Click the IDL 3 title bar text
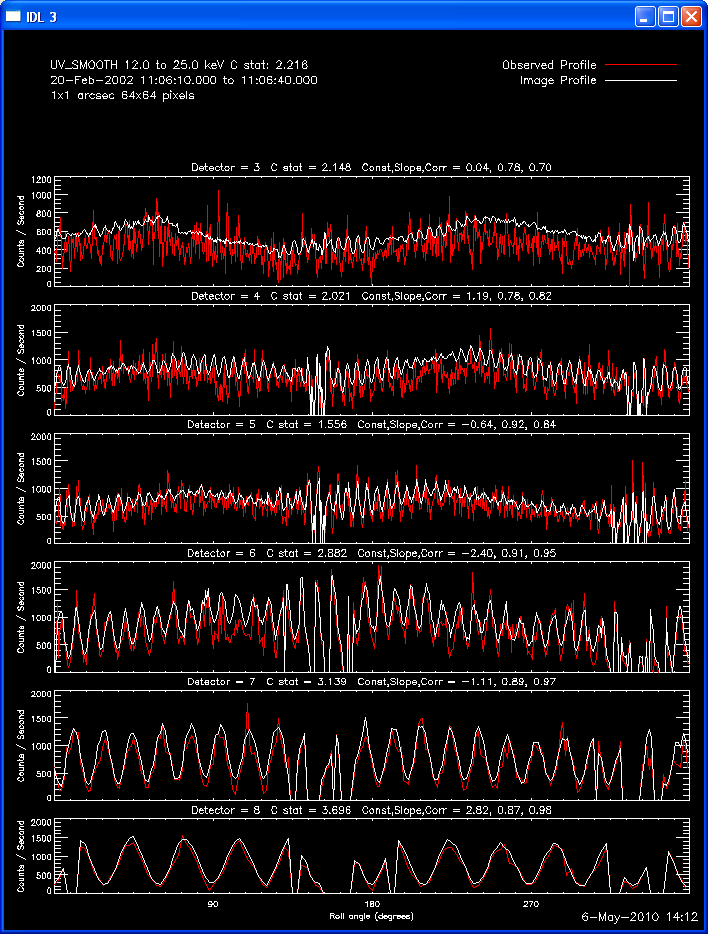 45,15
